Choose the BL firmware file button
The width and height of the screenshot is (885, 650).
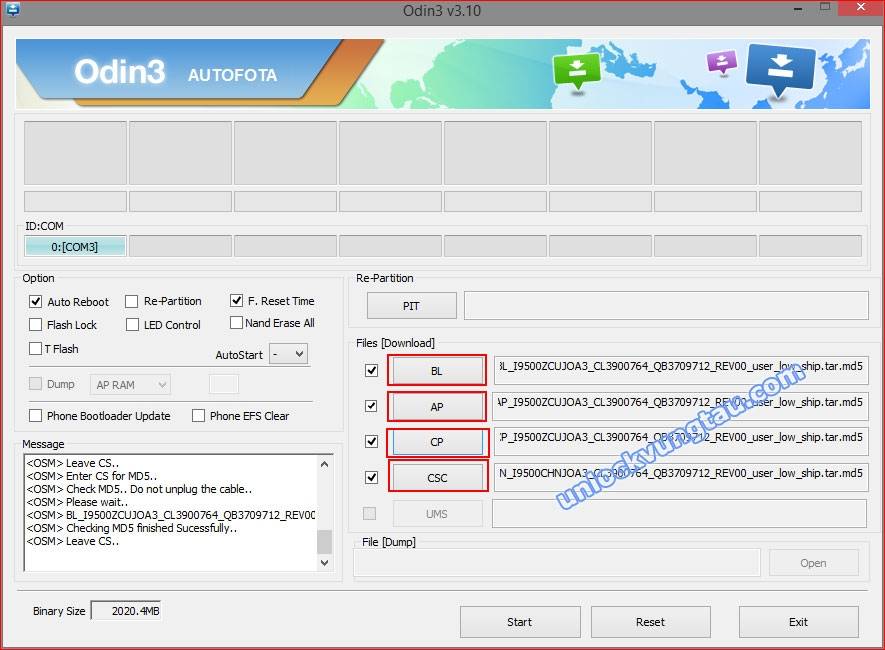[x=437, y=371]
